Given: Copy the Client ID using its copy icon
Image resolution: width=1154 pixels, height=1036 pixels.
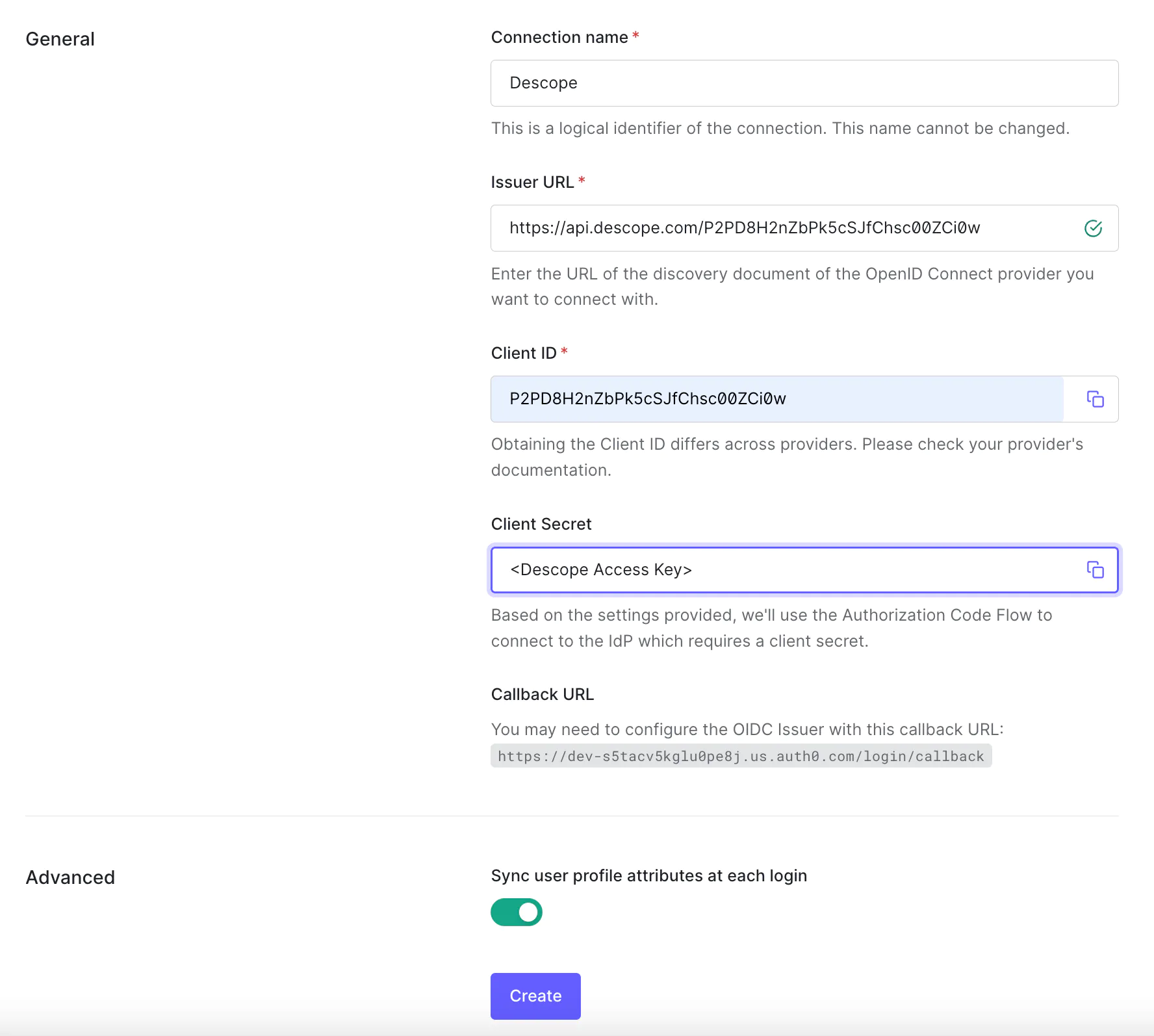Looking at the screenshot, I should (x=1095, y=399).
